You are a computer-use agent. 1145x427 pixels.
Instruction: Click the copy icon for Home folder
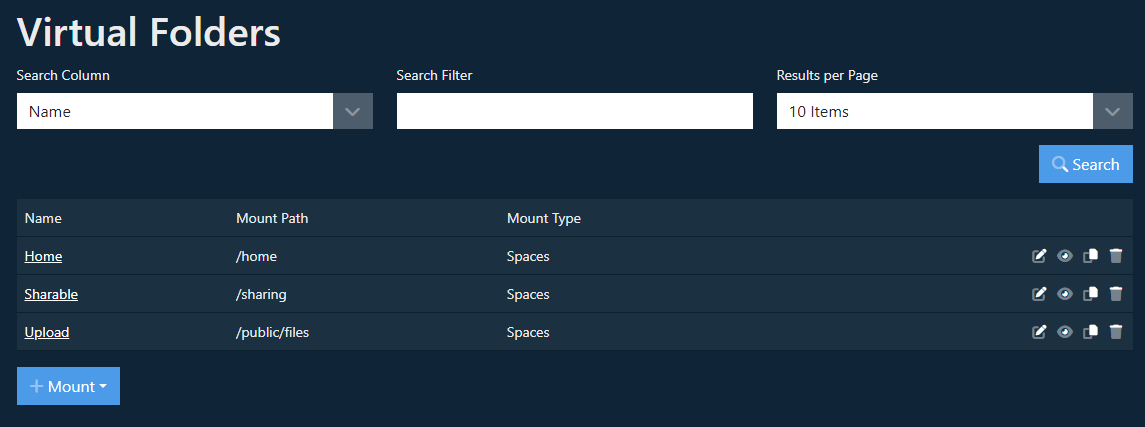click(x=1090, y=255)
